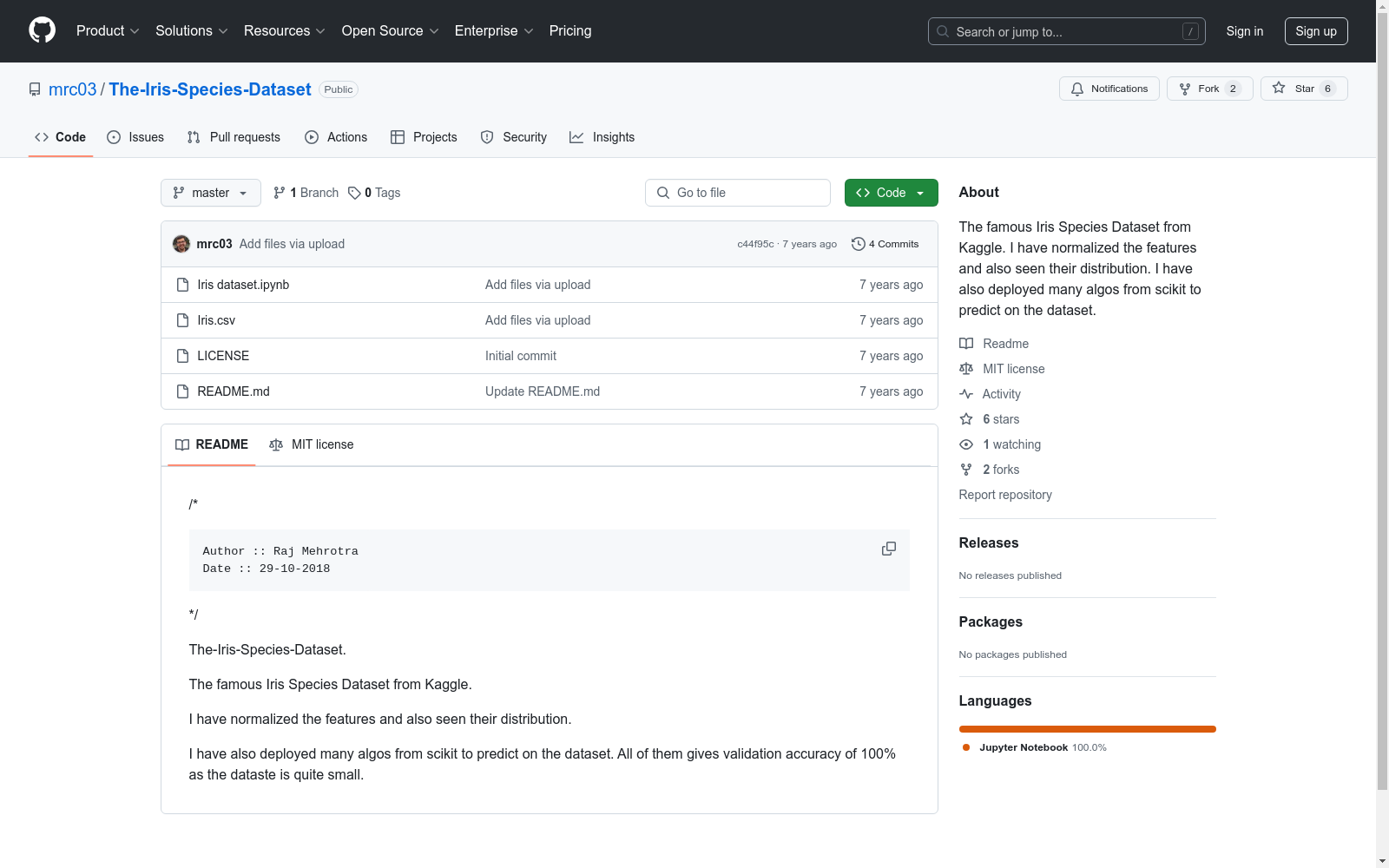The image size is (1389, 868).
Task: Click 'Initial commit' message in LICENSE row
Action: coord(521,356)
